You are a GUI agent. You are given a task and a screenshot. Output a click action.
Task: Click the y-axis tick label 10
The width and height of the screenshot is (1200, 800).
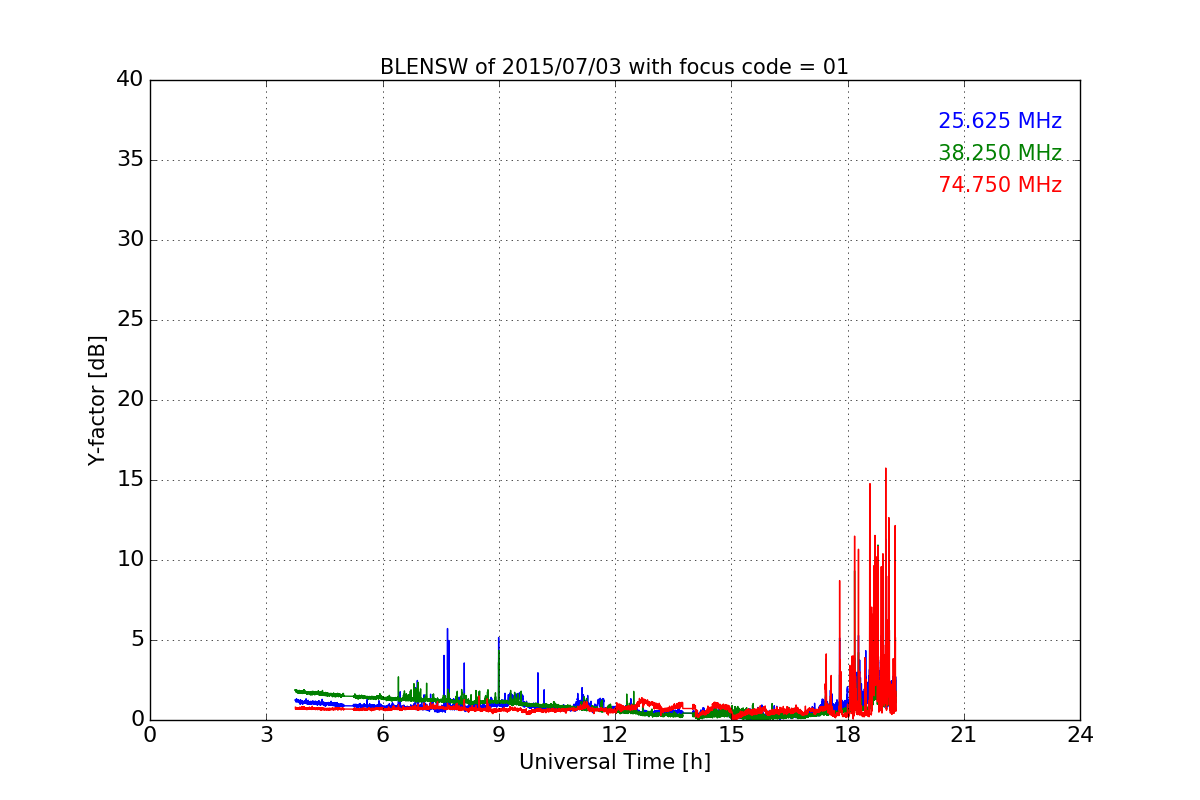tap(130, 560)
